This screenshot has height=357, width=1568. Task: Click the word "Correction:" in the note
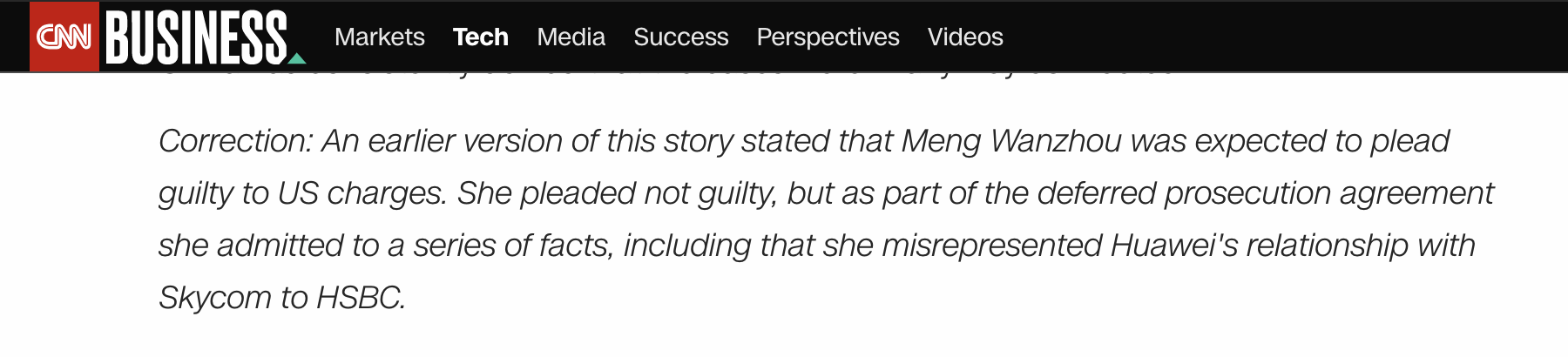point(235,141)
